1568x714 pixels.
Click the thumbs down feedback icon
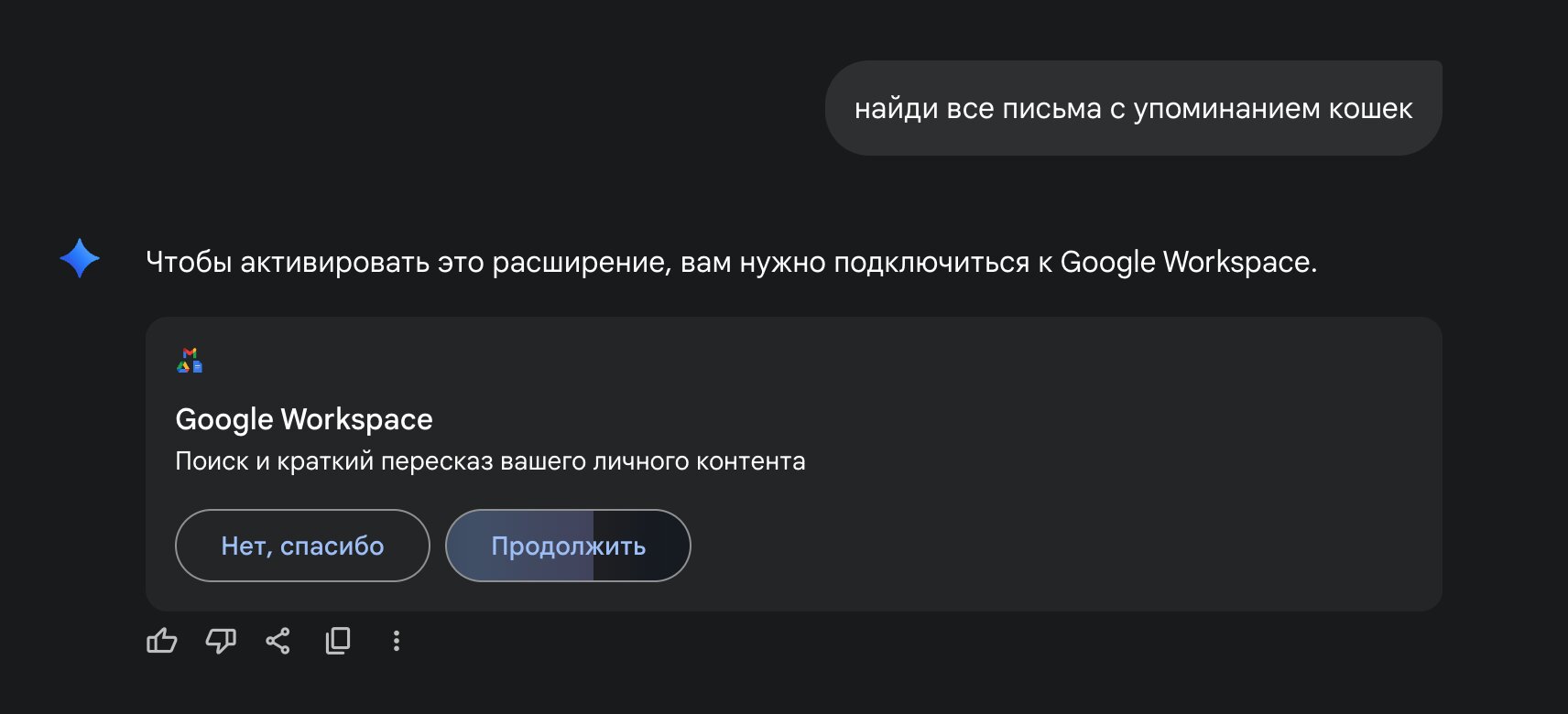coord(221,641)
